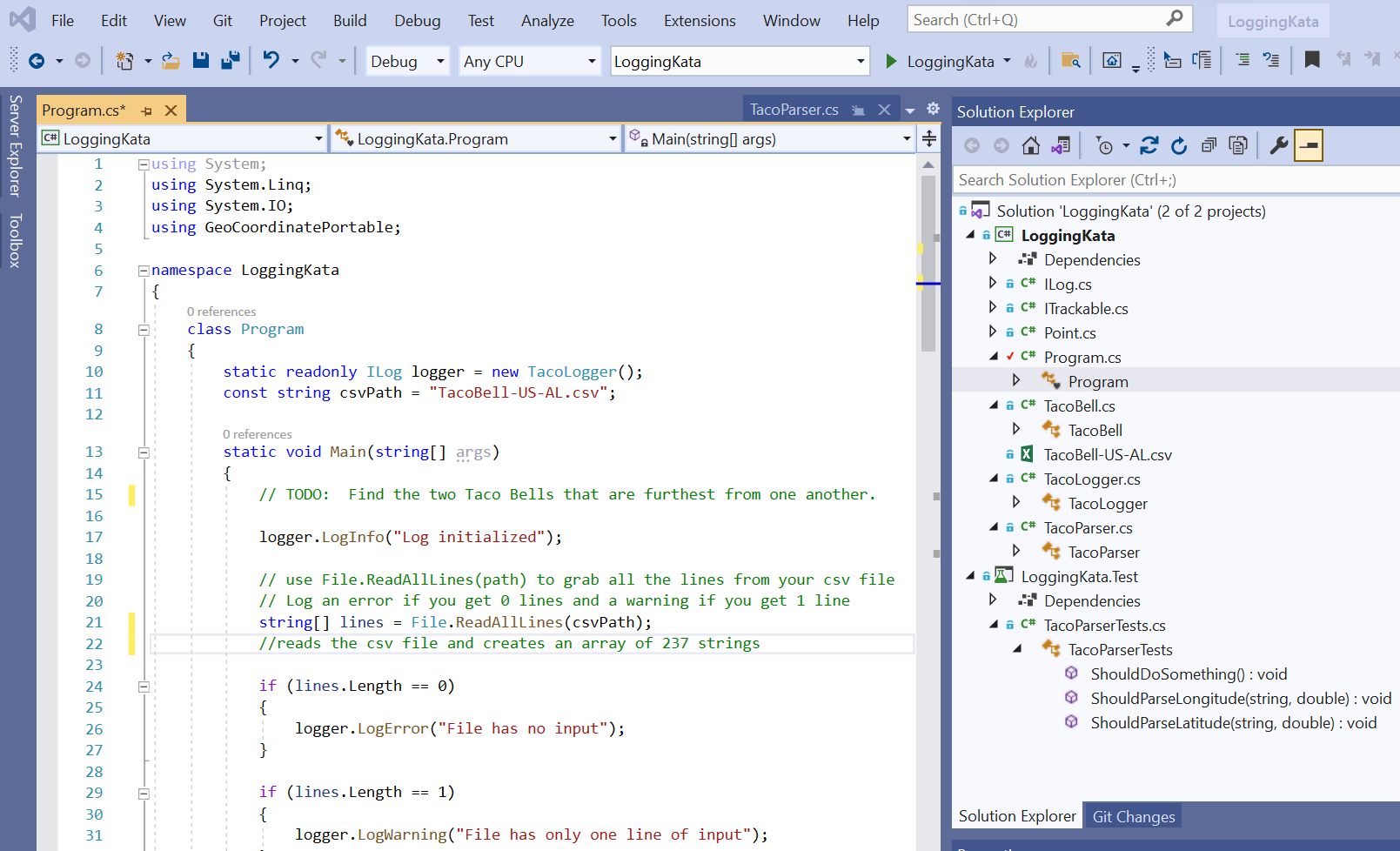
Task: Start debugging with green play arrow
Action: (x=891, y=61)
